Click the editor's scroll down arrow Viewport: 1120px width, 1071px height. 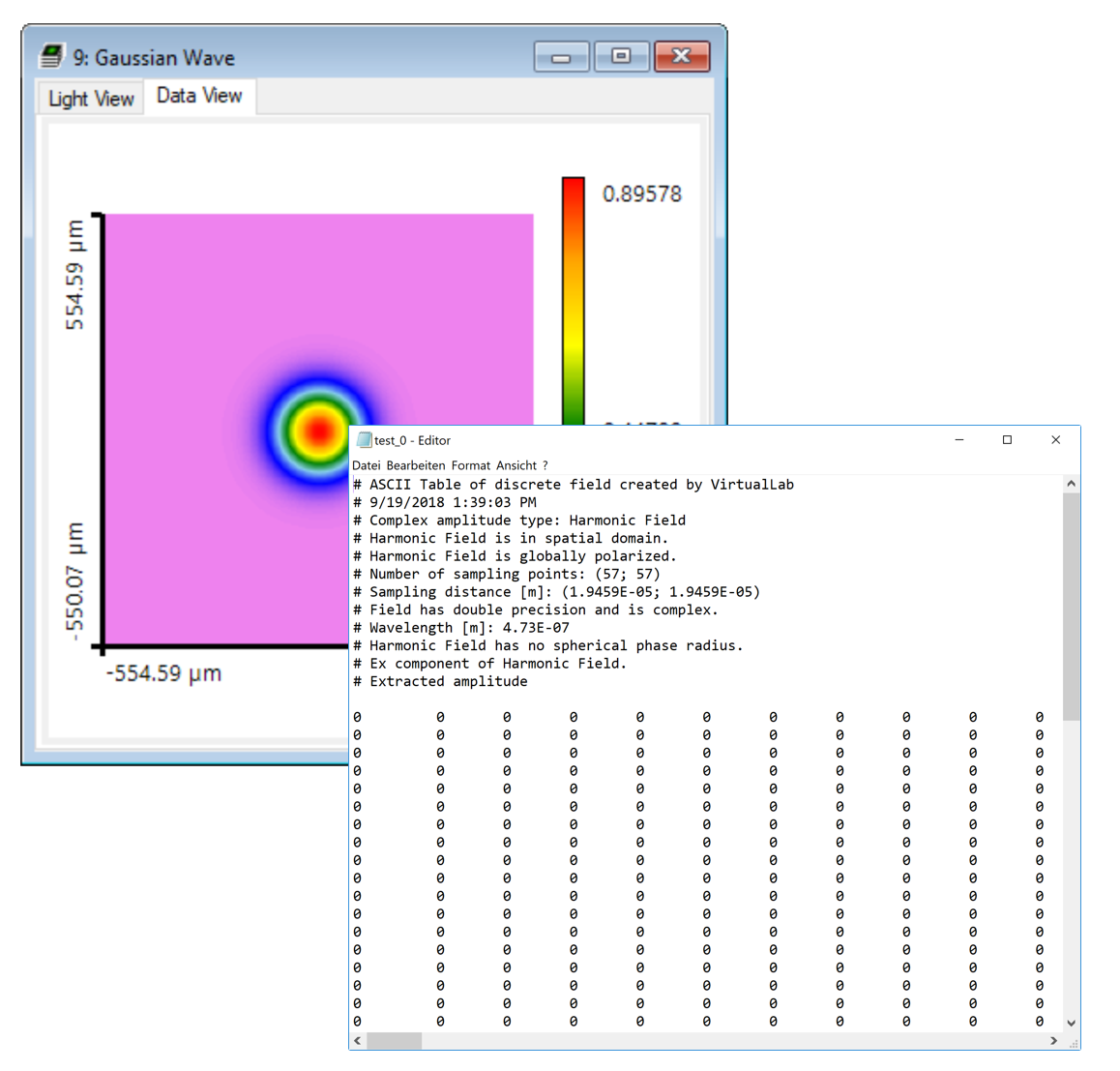[1071, 1023]
